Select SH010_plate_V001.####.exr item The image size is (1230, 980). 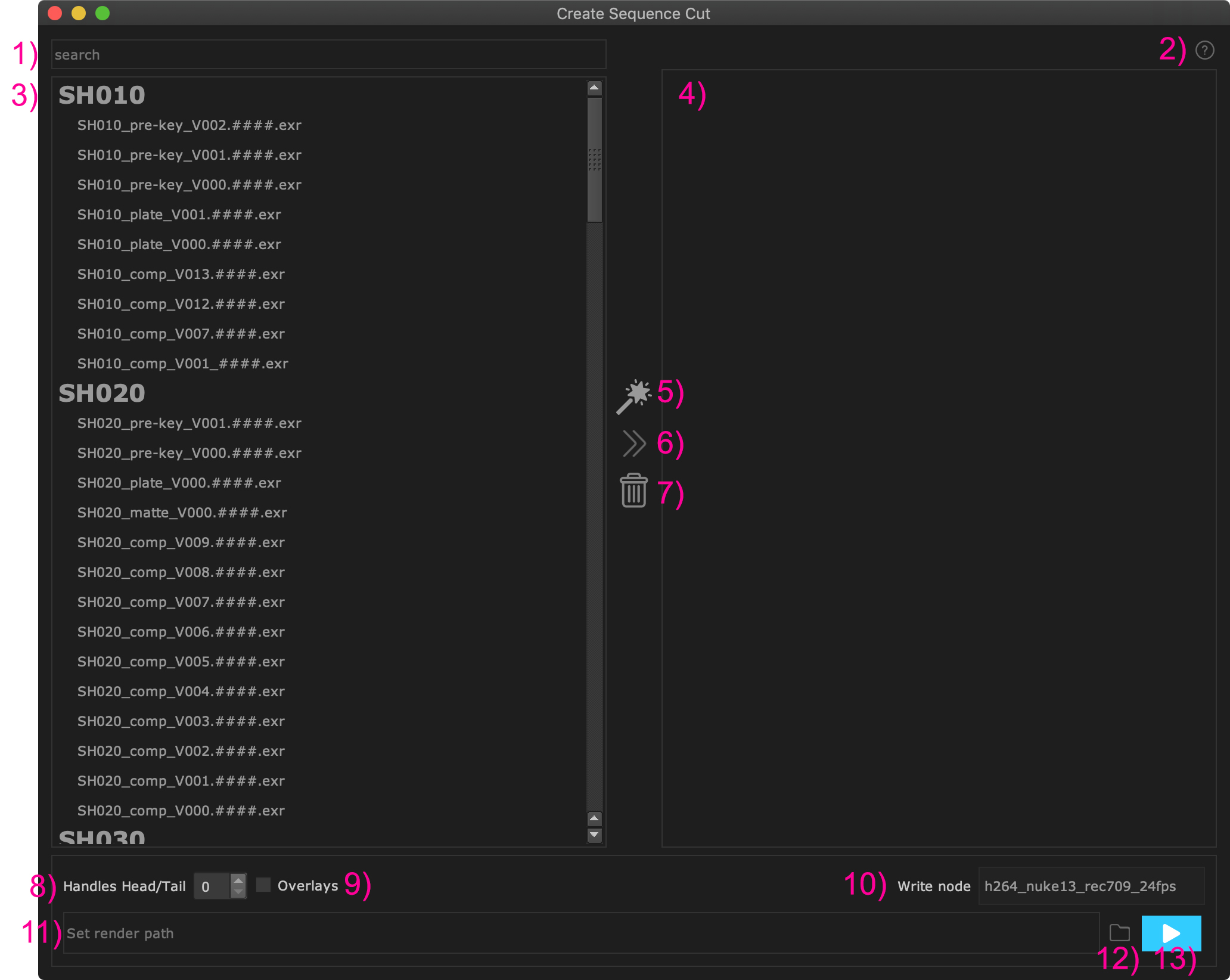(179, 215)
